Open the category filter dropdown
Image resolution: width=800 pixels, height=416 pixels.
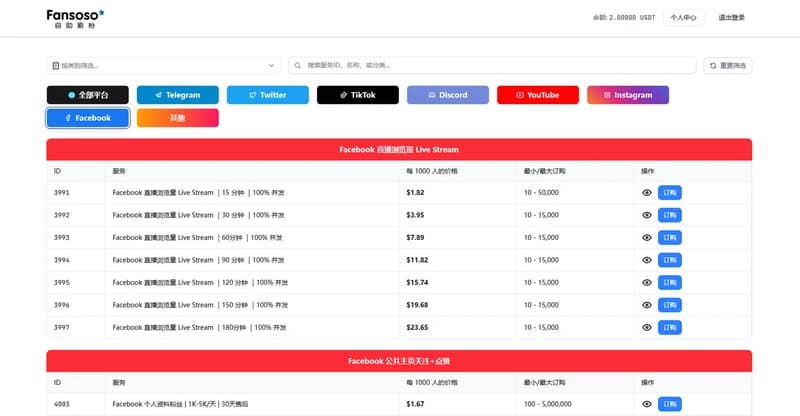click(163, 65)
